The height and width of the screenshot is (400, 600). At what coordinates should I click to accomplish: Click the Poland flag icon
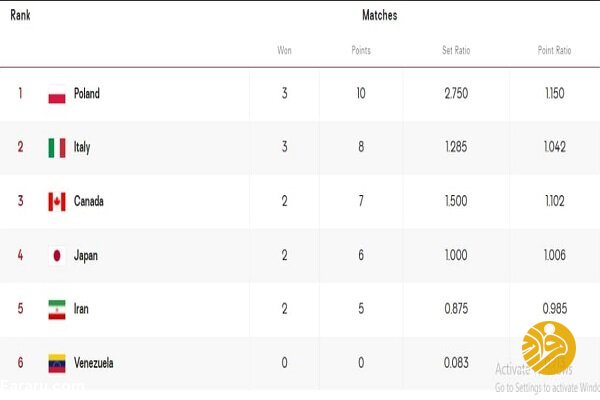(57, 94)
